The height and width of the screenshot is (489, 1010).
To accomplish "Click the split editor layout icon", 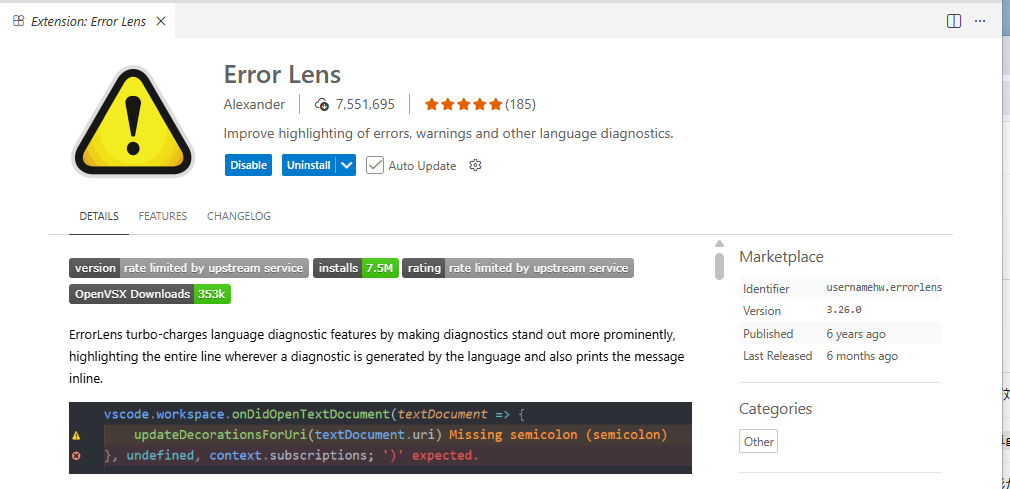I will 954,21.
